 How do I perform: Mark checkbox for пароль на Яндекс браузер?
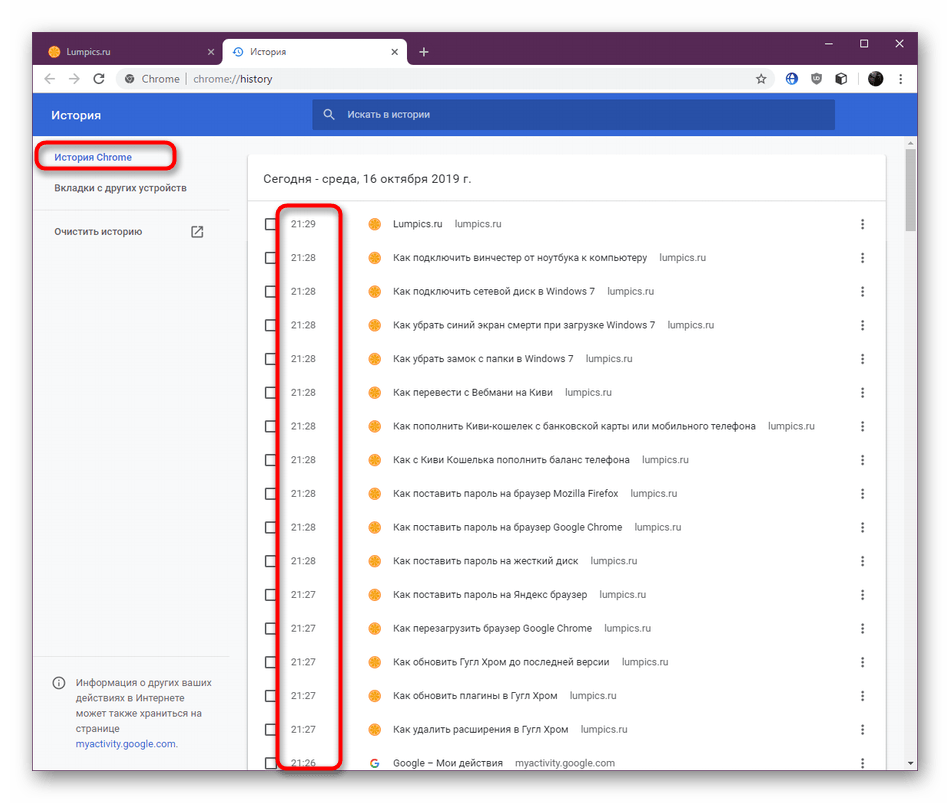point(270,595)
